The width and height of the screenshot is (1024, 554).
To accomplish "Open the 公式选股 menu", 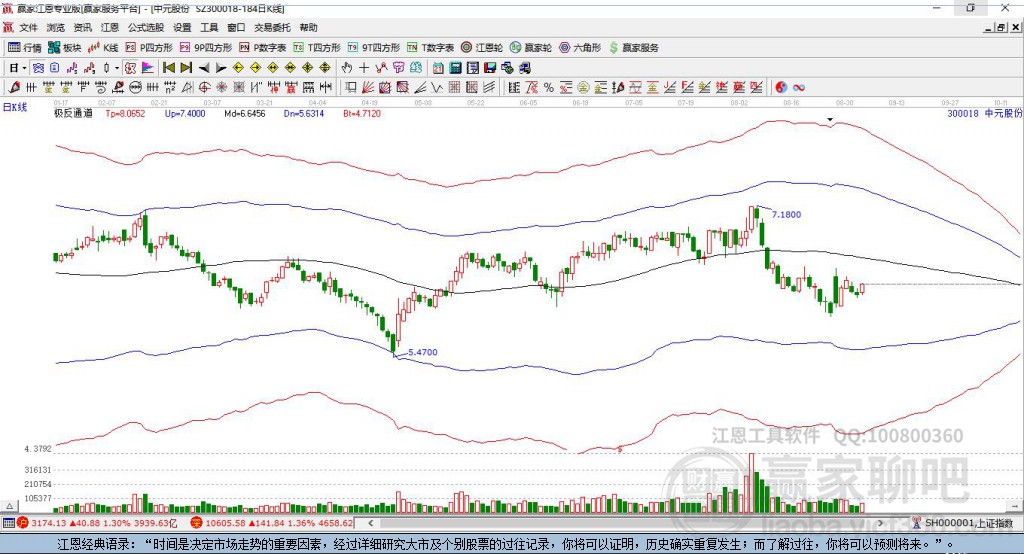I will click(x=146, y=27).
